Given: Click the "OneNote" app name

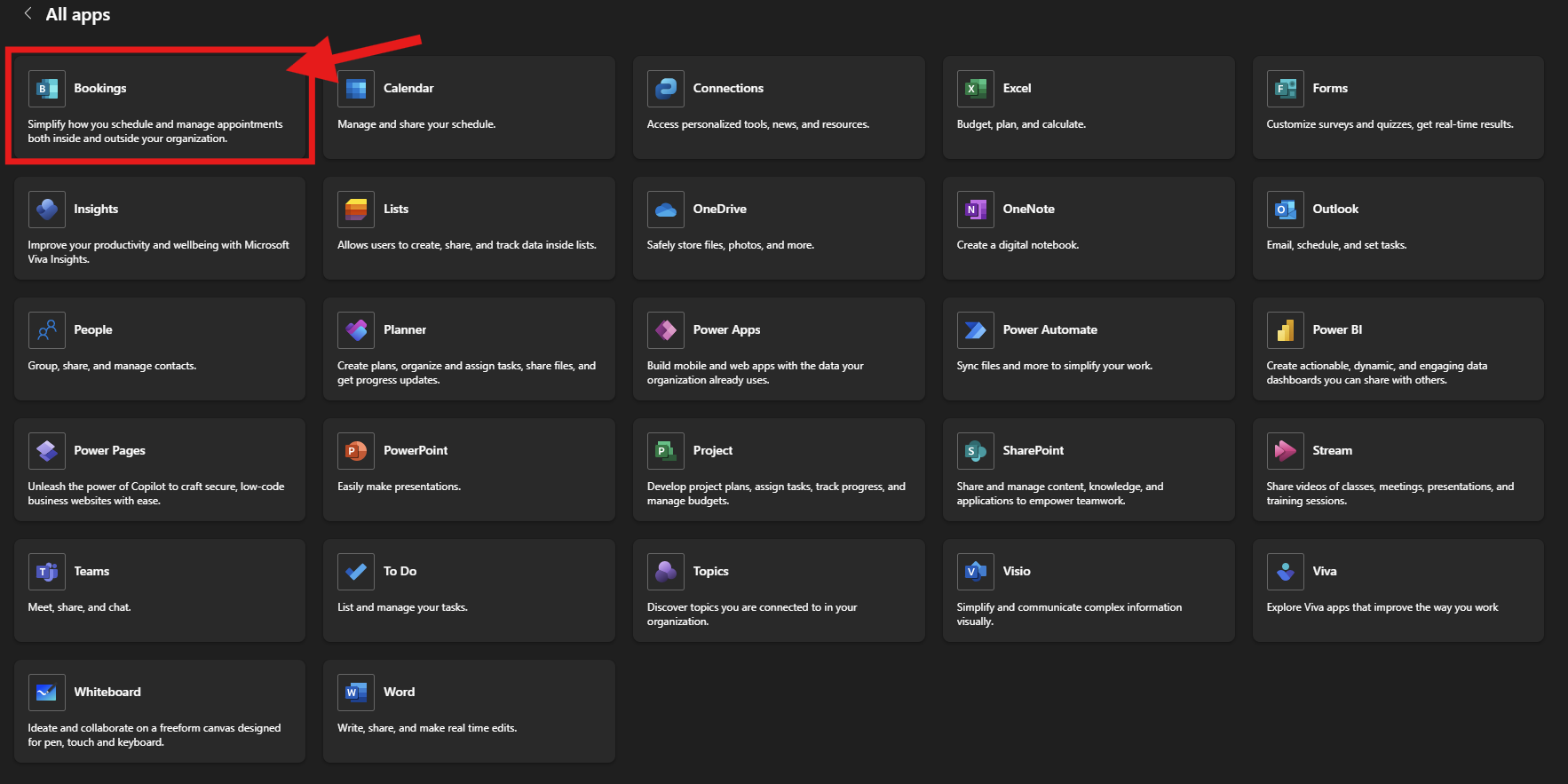Looking at the screenshot, I should click(1028, 209).
